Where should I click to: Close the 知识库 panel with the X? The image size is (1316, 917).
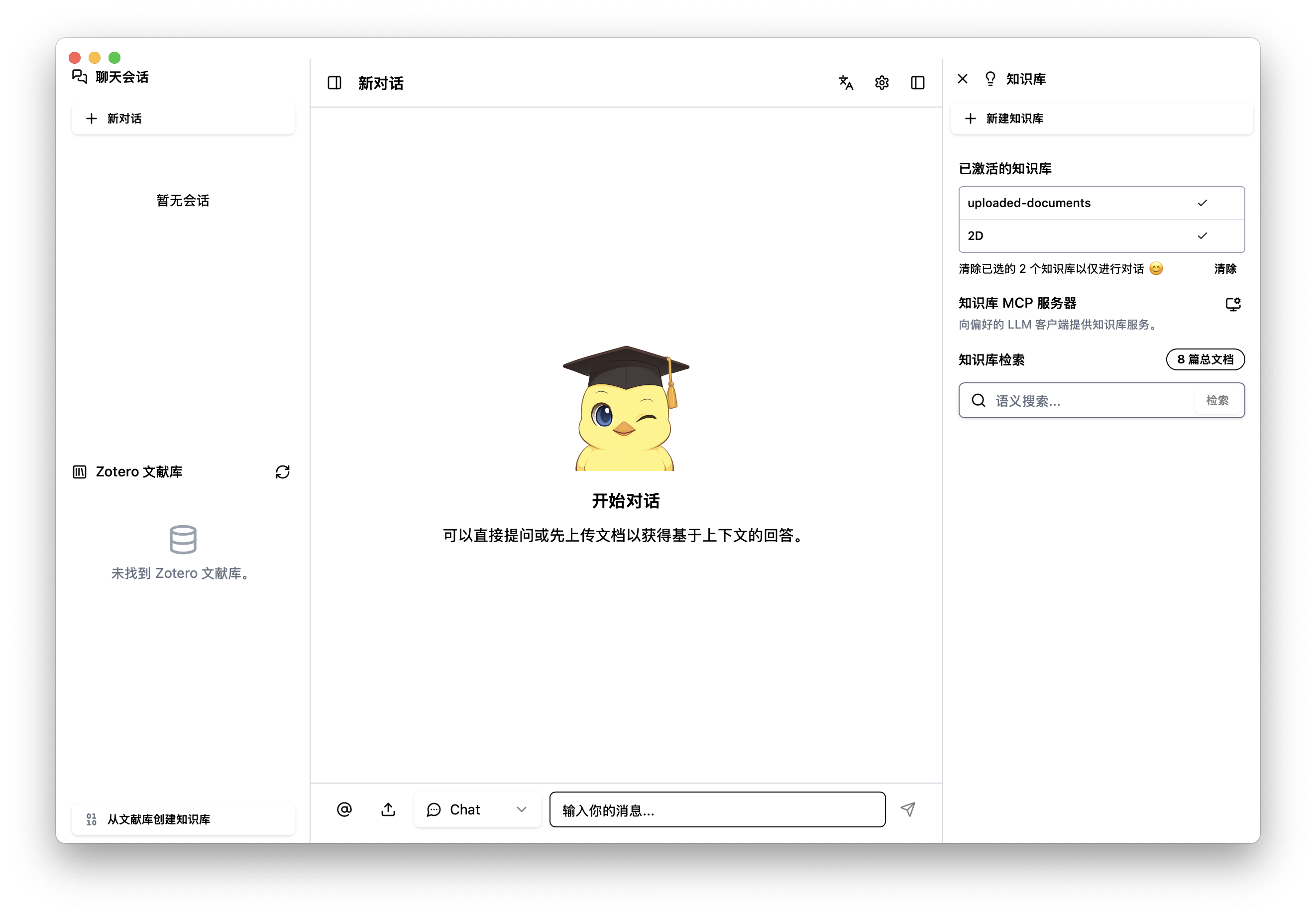pyautogui.click(x=962, y=79)
